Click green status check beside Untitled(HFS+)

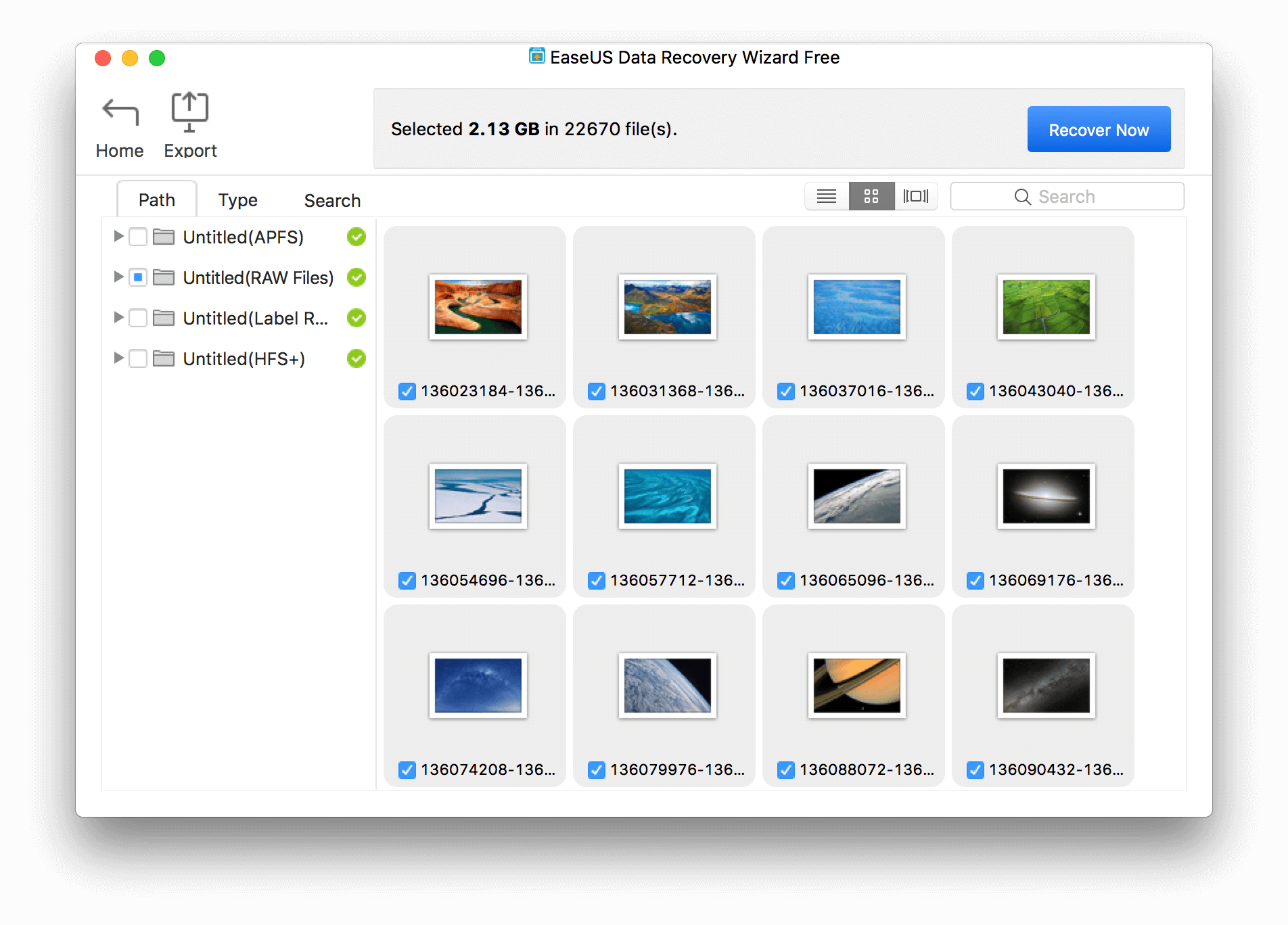pos(356,359)
